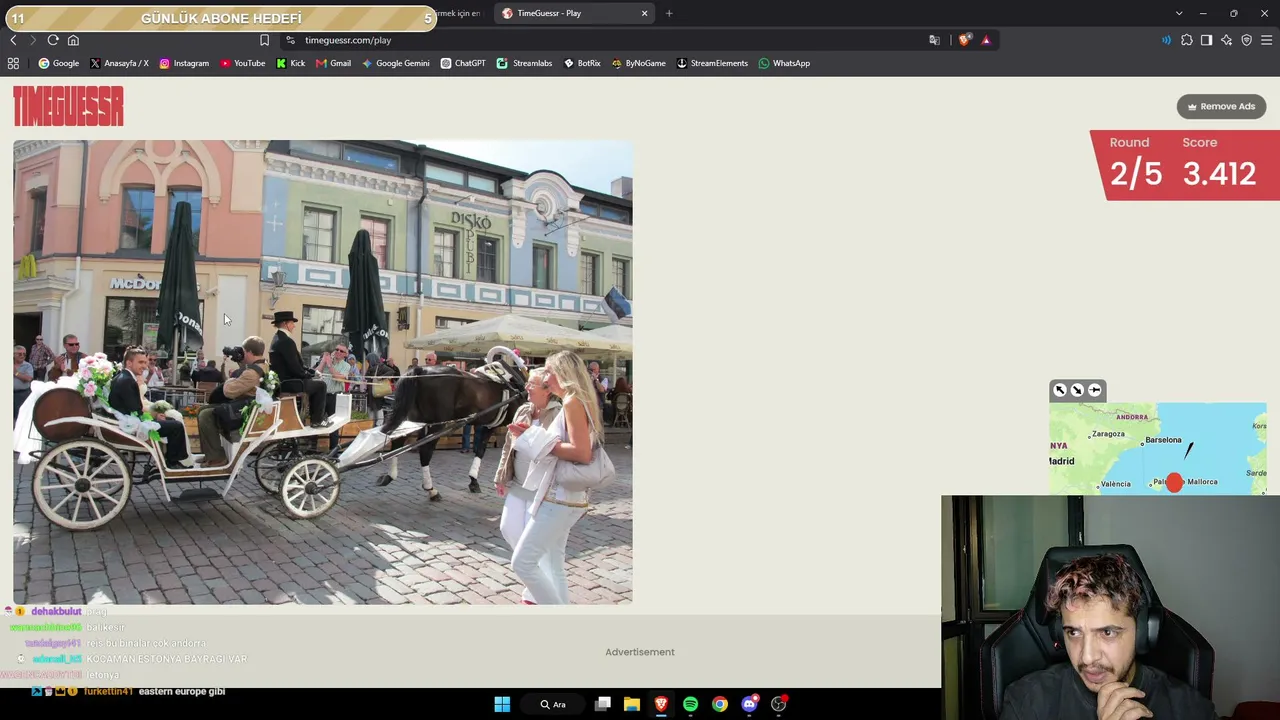The image size is (1280, 720).
Task: Open the browser home page
Action: [73, 40]
